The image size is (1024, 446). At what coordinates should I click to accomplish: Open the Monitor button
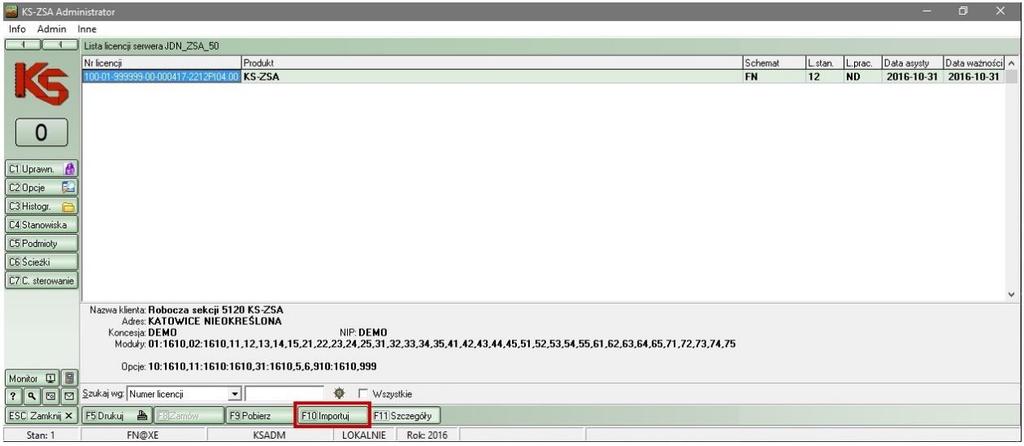[x=33, y=378]
